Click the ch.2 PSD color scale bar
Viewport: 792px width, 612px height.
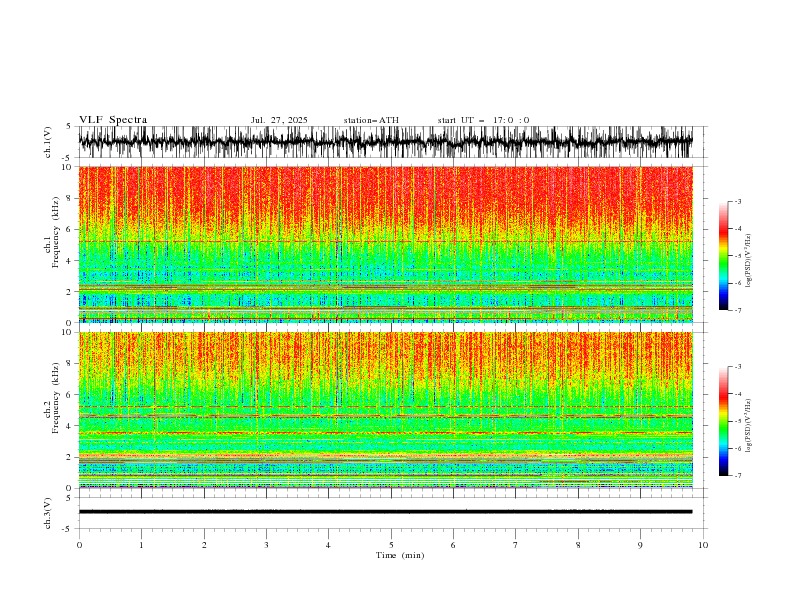click(x=723, y=421)
